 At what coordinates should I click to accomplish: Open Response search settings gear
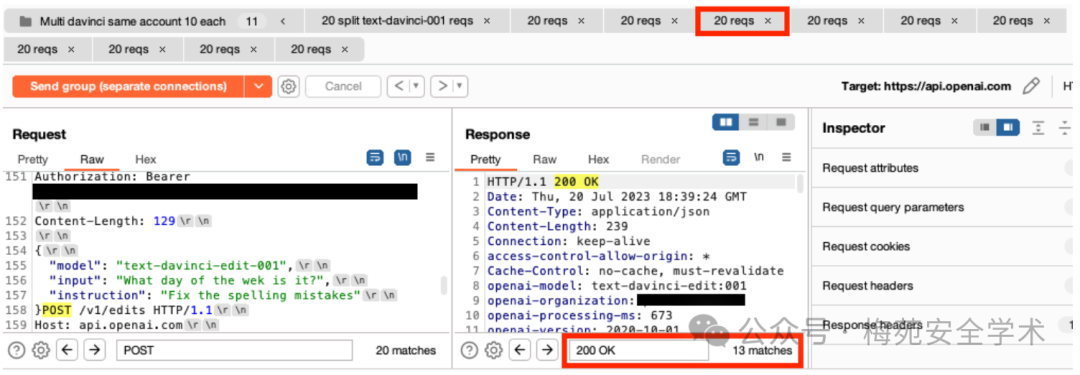493,350
